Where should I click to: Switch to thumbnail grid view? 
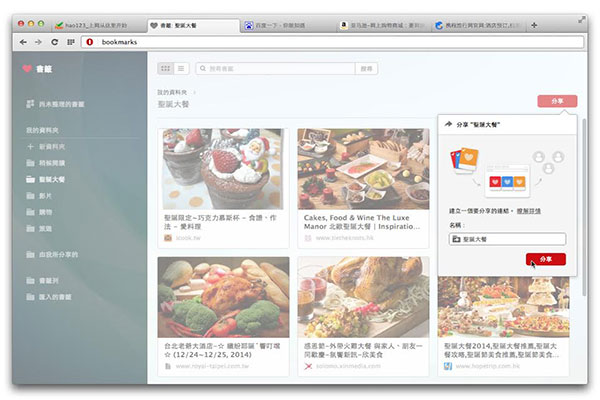point(166,68)
